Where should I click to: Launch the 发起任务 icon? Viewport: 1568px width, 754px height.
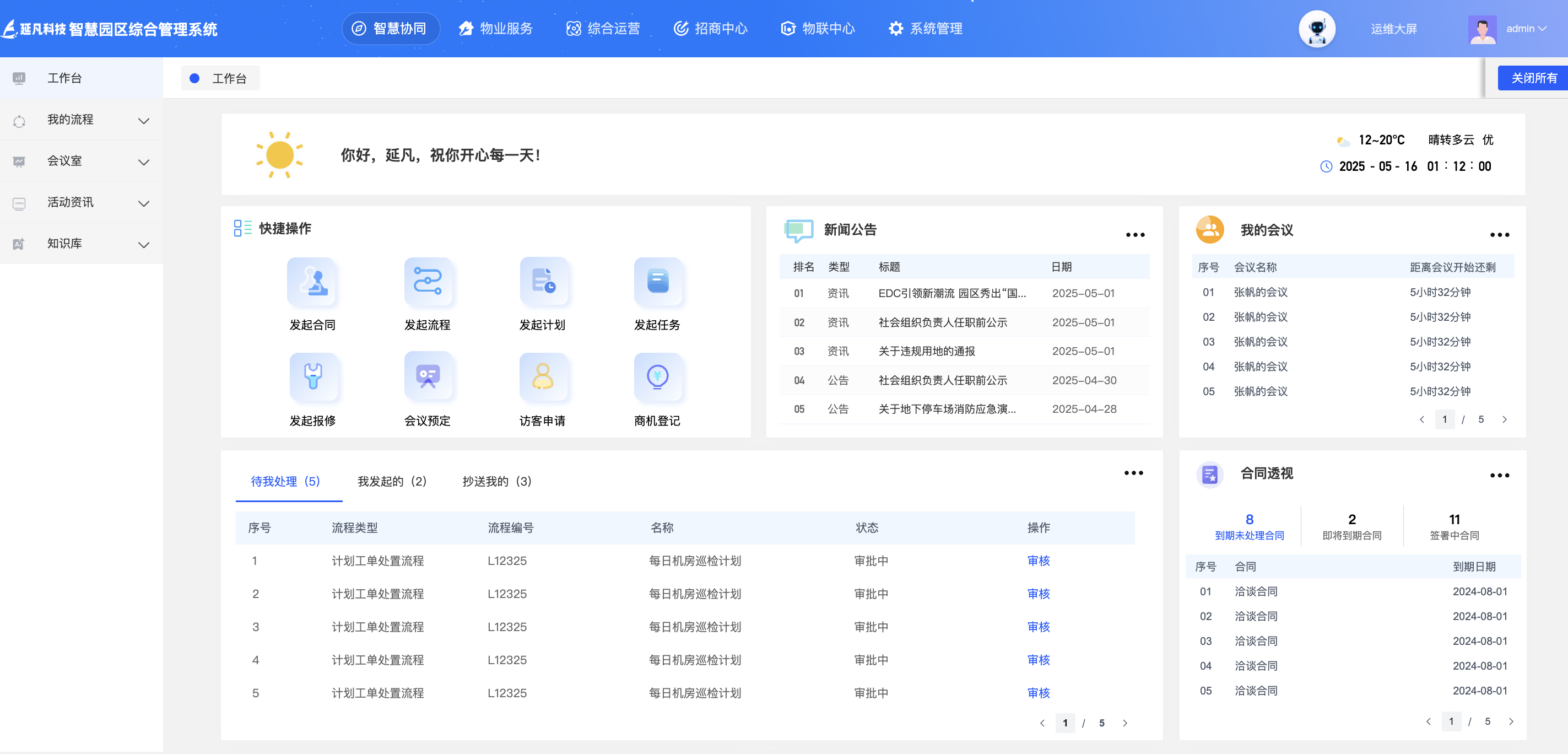657,282
